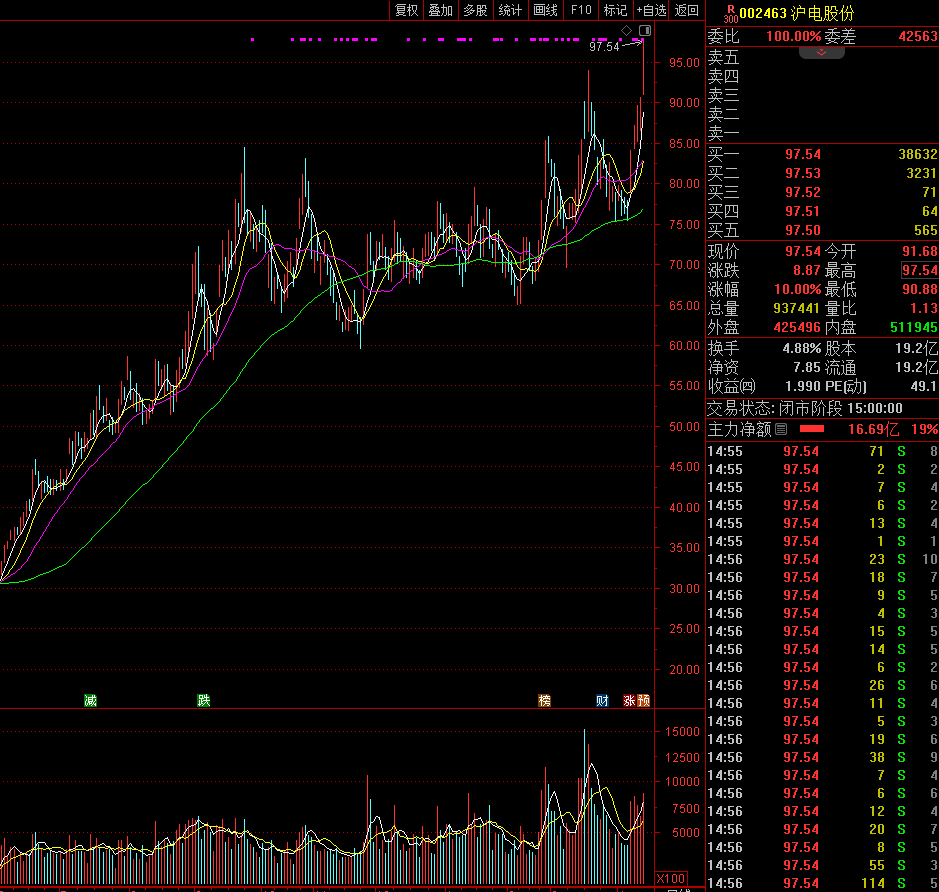The width and height of the screenshot is (939, 892).
Task: Open the 复权 adjustment menu
Action: click(406, 10)
